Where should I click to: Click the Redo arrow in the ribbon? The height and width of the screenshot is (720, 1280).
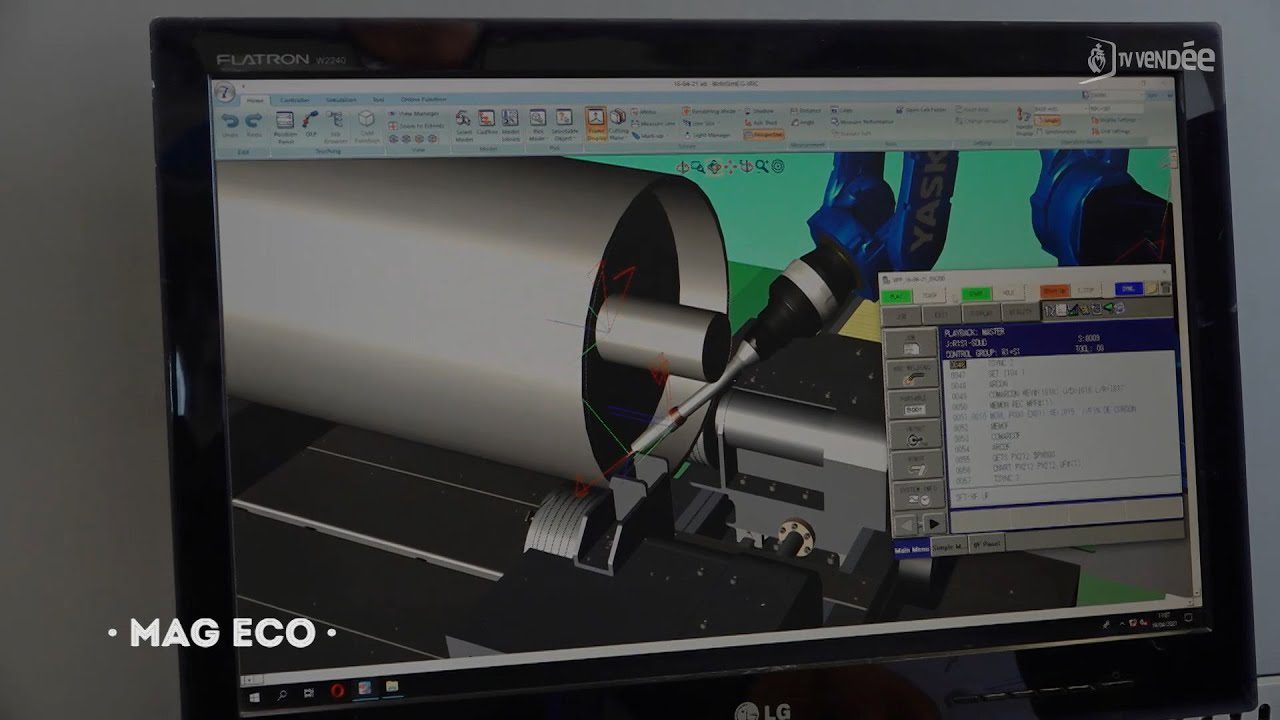(x=255, y=121)
